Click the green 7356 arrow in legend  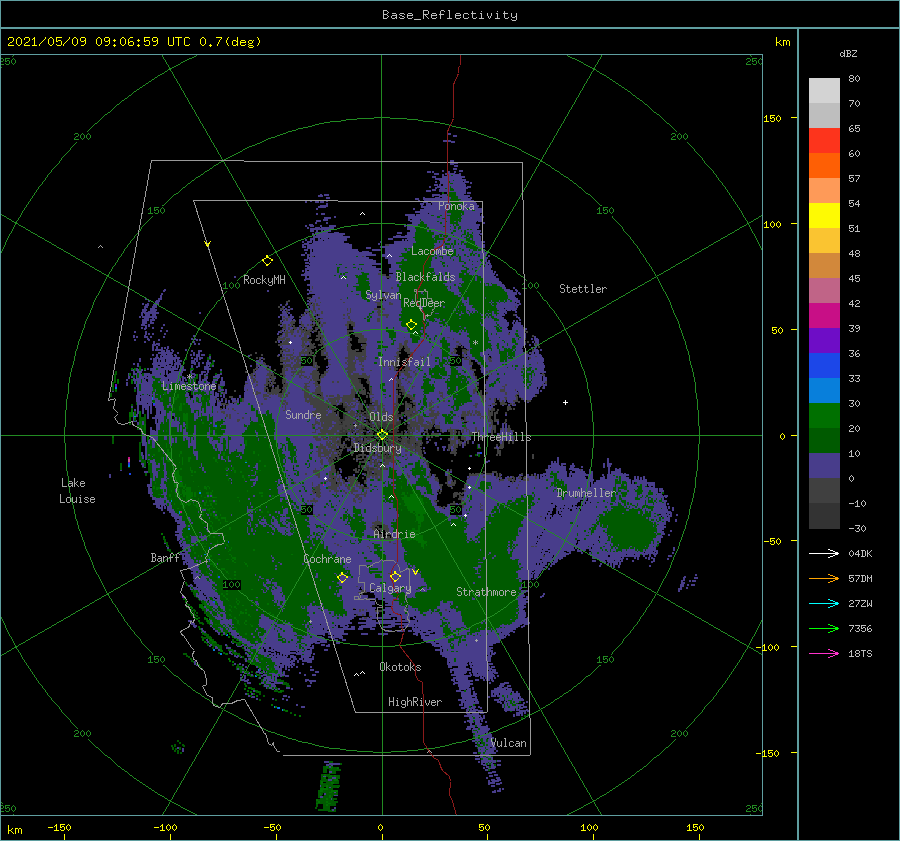824,629
